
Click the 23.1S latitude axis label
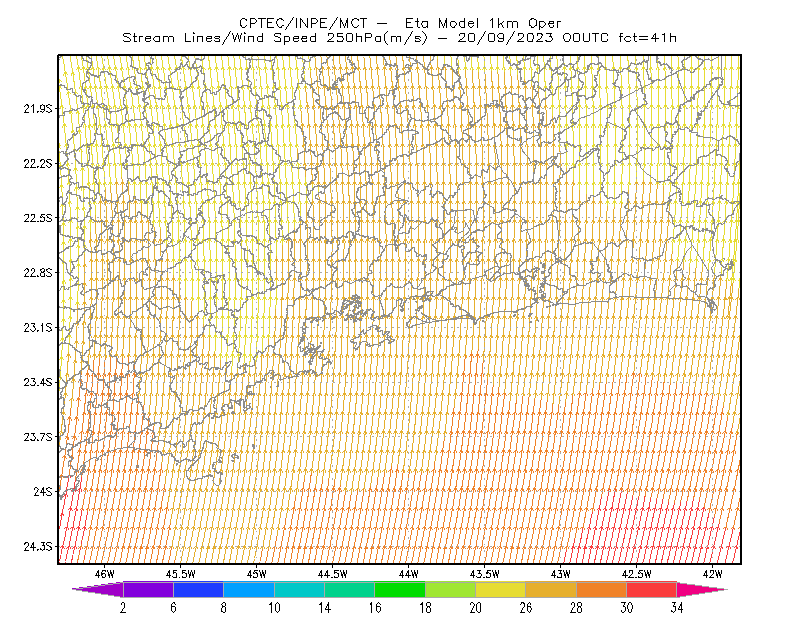pos(37,328)
